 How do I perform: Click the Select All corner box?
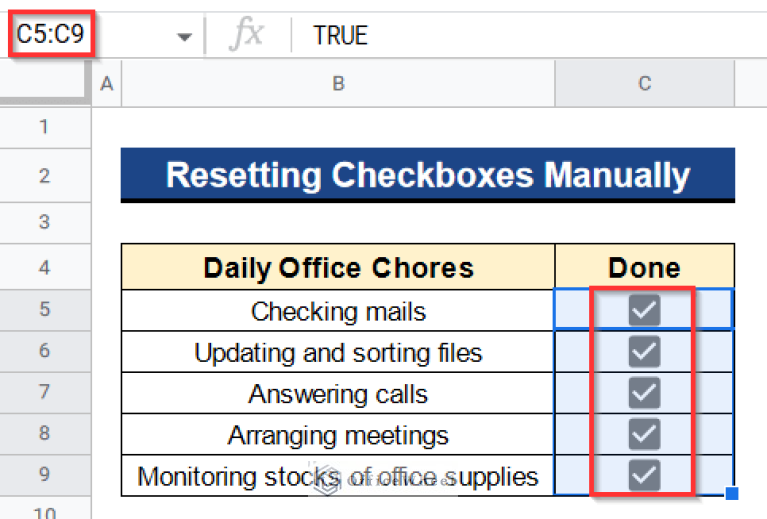point(44,84)
